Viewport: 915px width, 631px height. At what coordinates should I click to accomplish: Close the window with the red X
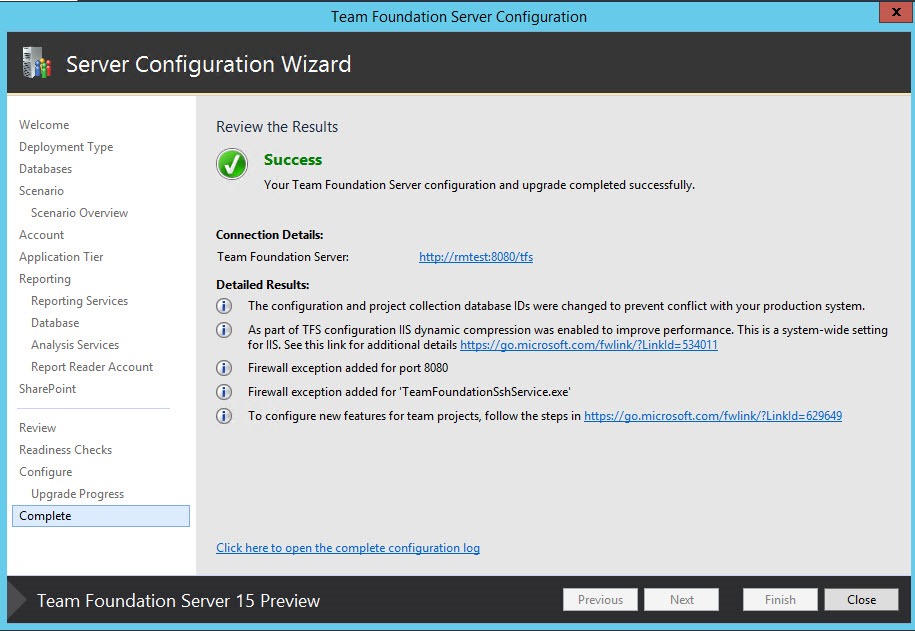click(x=896, y=12)
